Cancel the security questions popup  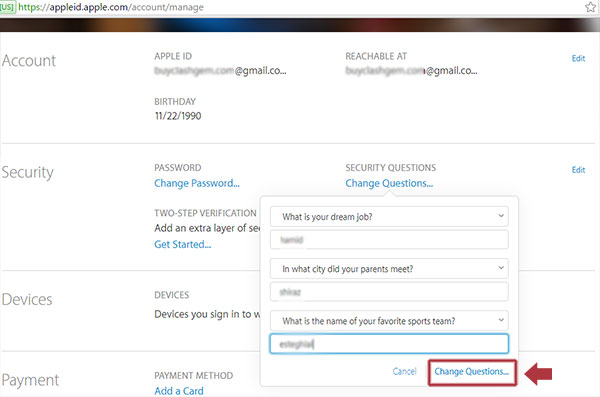(404, 371)
